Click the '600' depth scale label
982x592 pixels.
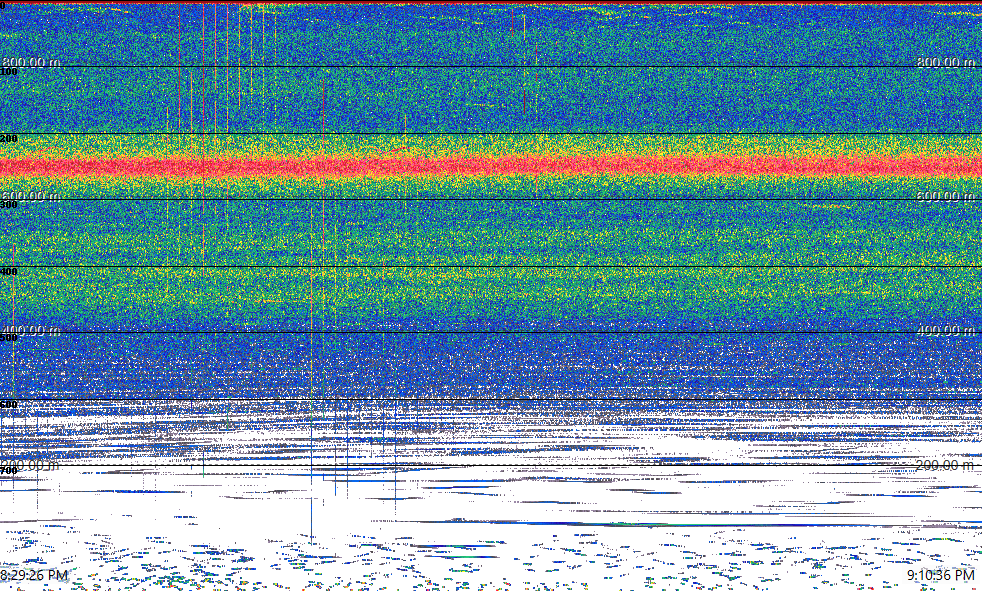click(9, 404)
